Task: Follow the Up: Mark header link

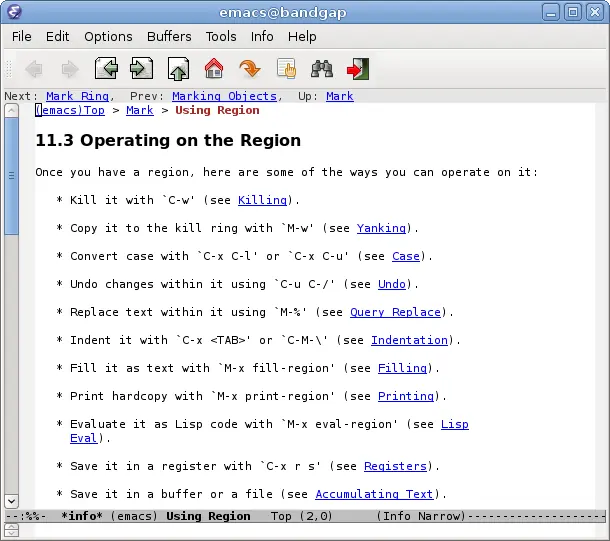Action: 340,96
